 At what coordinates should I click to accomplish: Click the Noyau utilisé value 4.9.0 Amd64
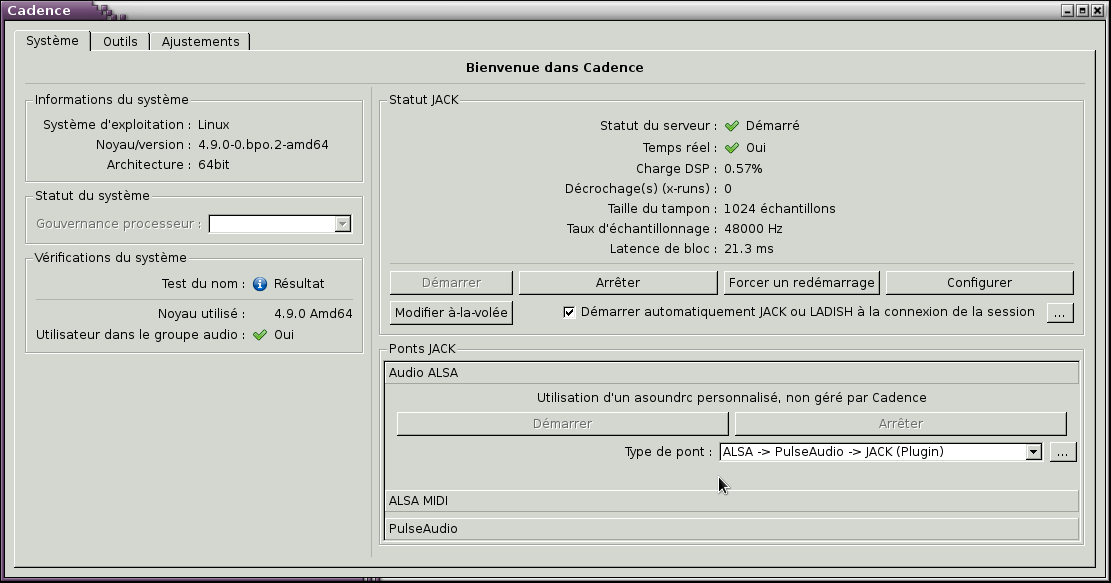click(313, 314)
